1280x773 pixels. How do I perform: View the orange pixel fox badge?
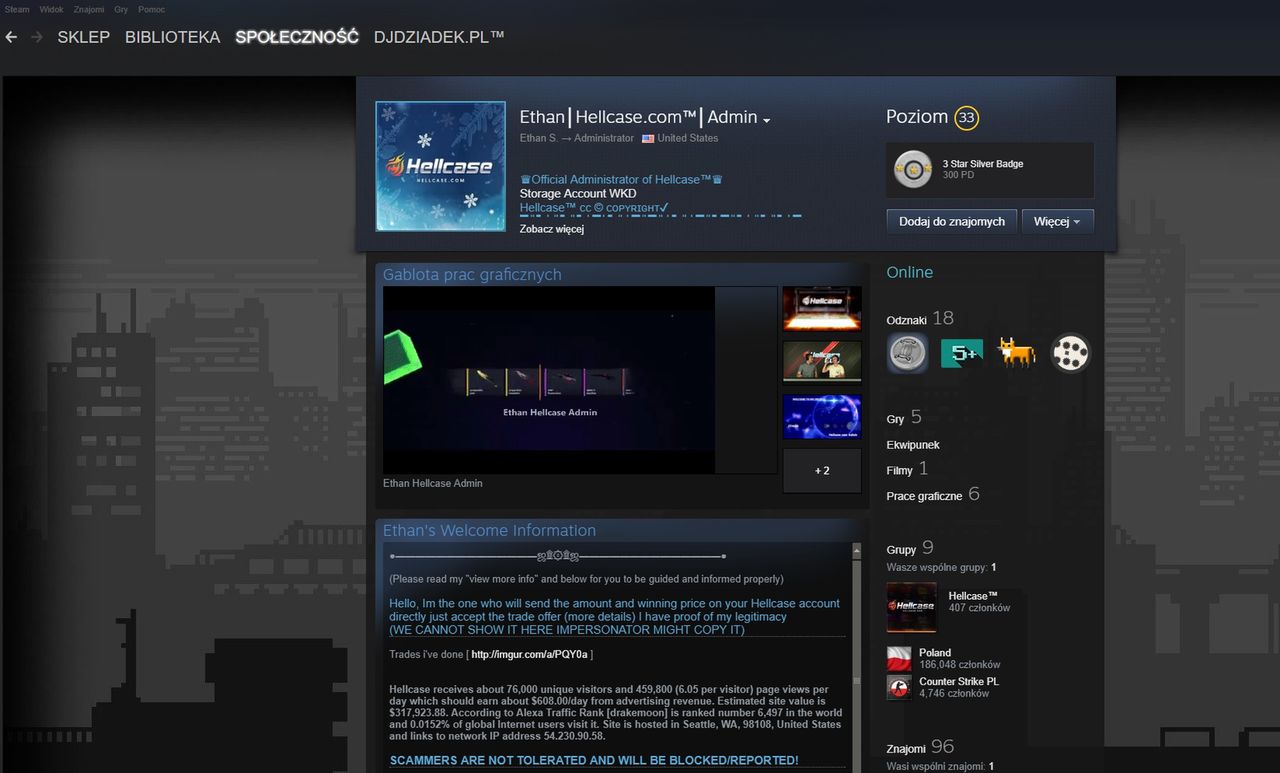1016,353
